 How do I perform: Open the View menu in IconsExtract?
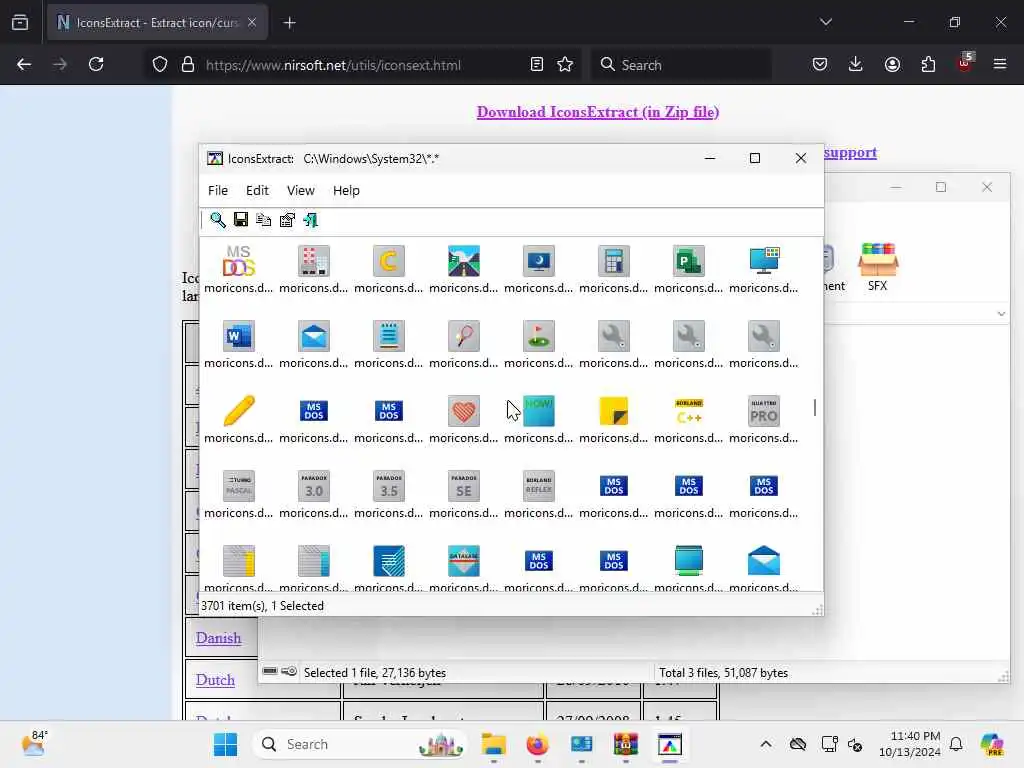300,191
